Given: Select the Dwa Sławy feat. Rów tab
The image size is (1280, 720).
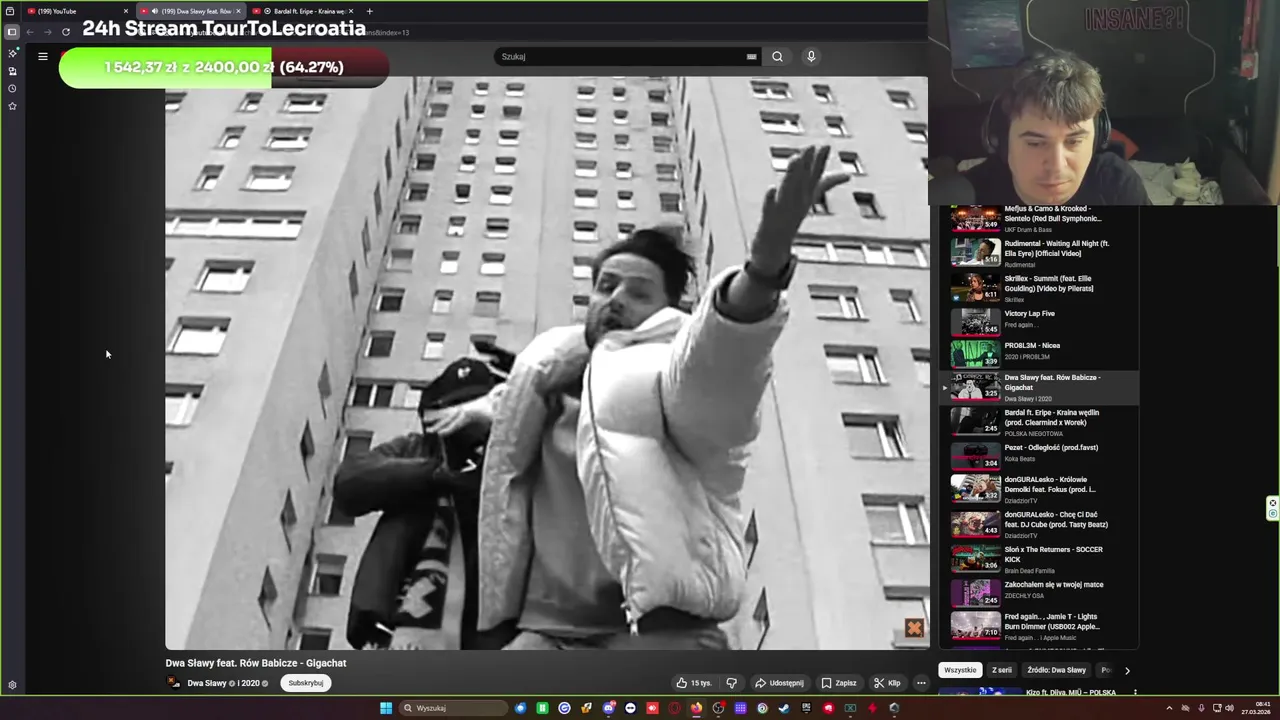Looking at the screenshot, I should pyautogui.click(x=190, y=11).
